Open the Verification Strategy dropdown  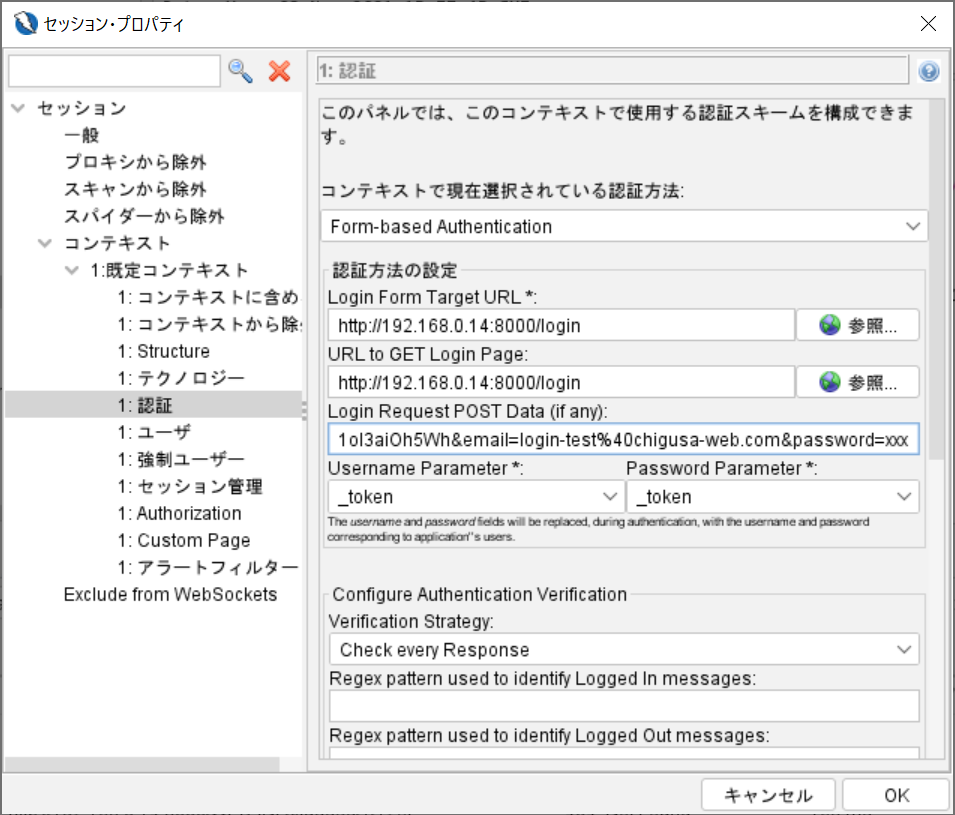(624, 650)
